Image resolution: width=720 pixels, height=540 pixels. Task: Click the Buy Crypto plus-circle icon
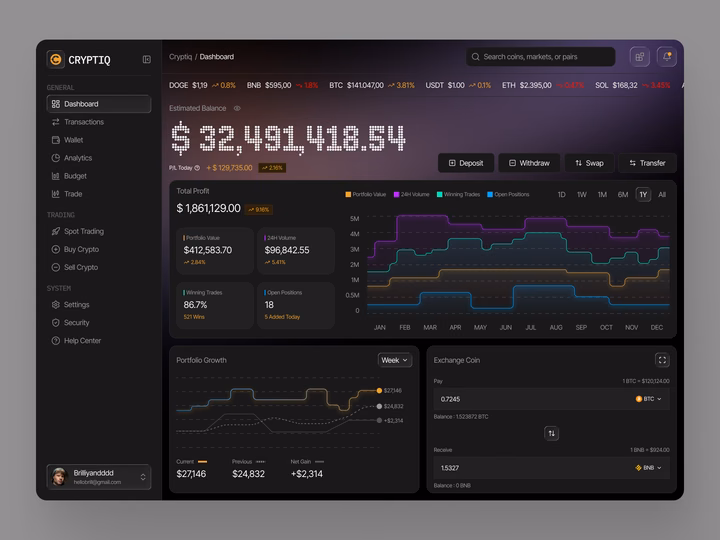pos(56,249)
